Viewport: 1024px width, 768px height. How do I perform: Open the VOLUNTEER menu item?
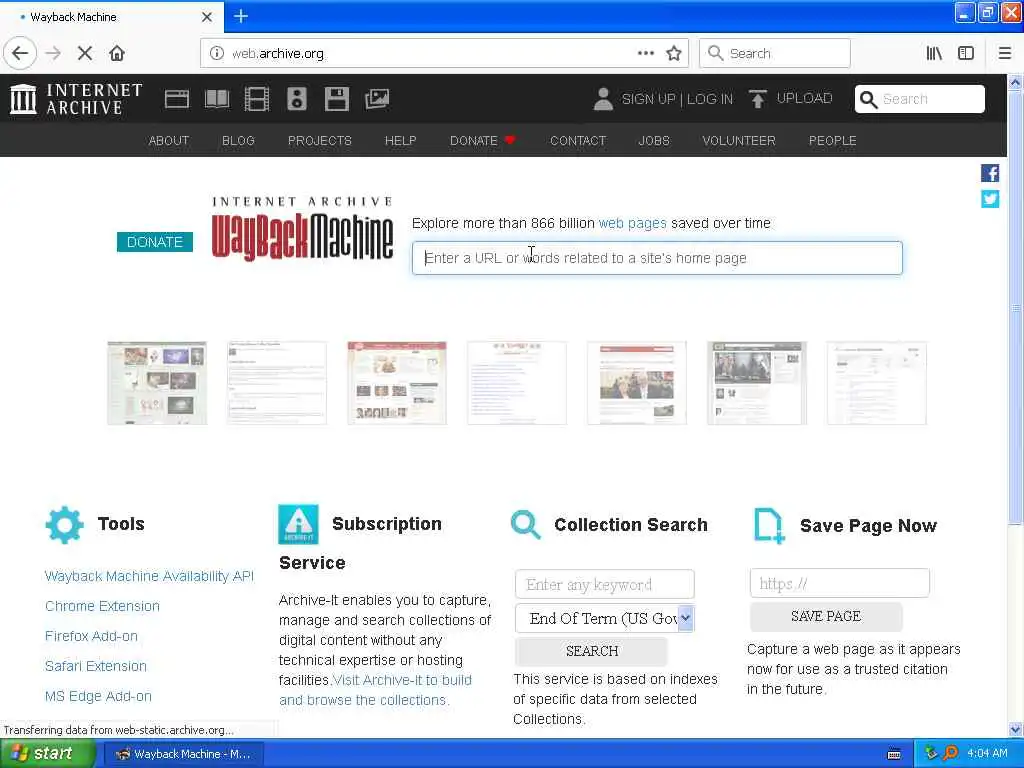pos(739,140)
